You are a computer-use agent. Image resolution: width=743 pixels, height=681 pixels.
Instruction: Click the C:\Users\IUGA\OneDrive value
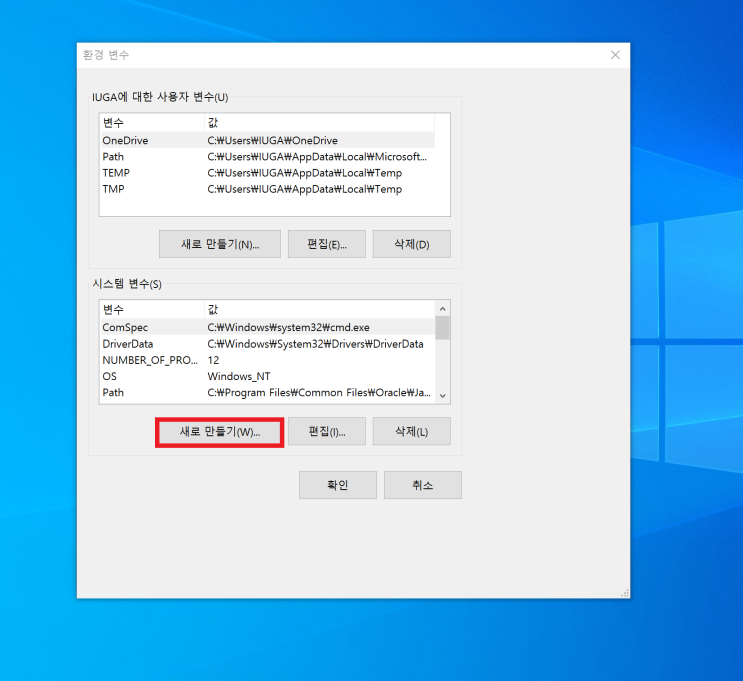272,140
